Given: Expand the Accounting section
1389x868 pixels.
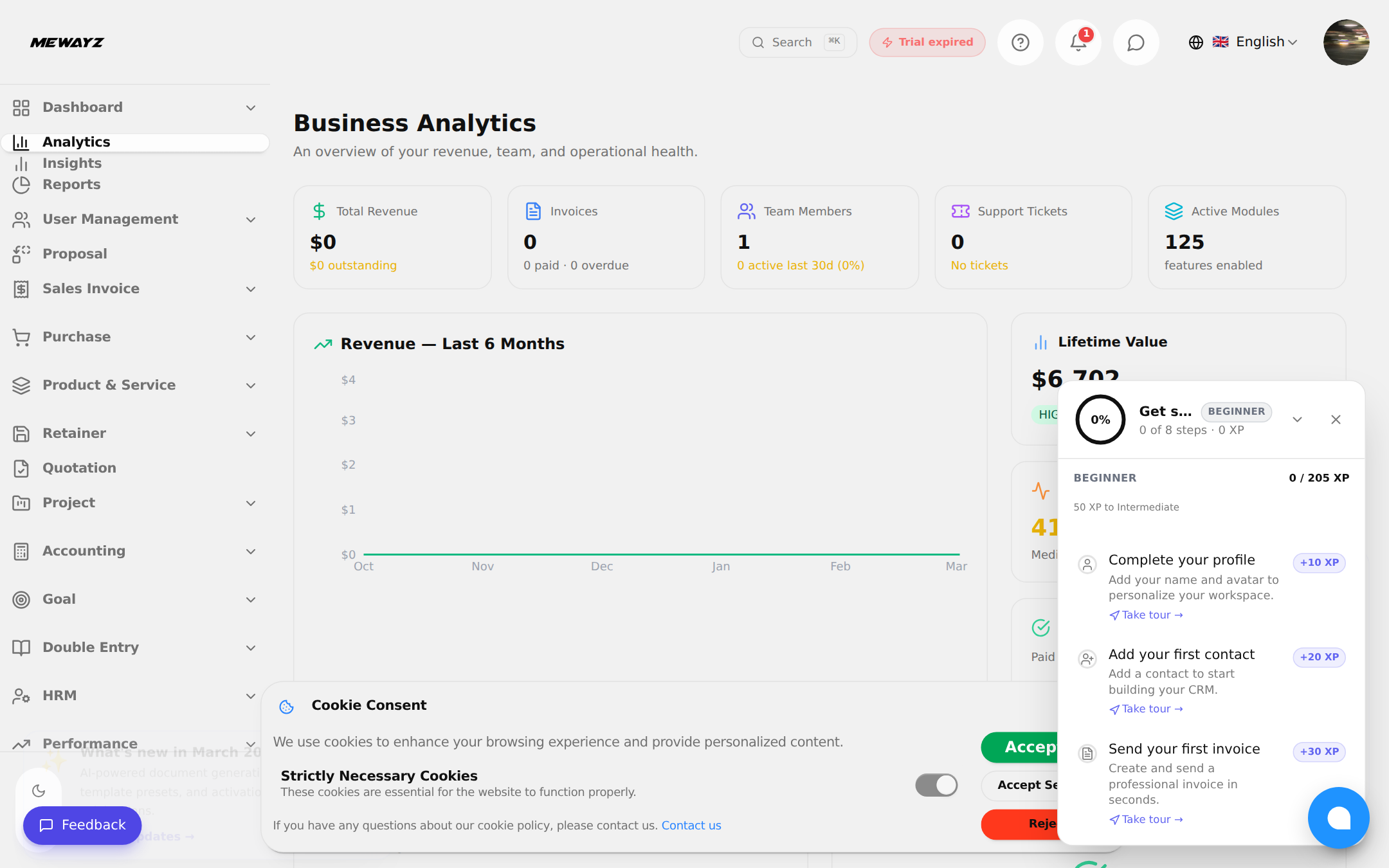Looking at the screenshot, I should (x=251, y=551).
